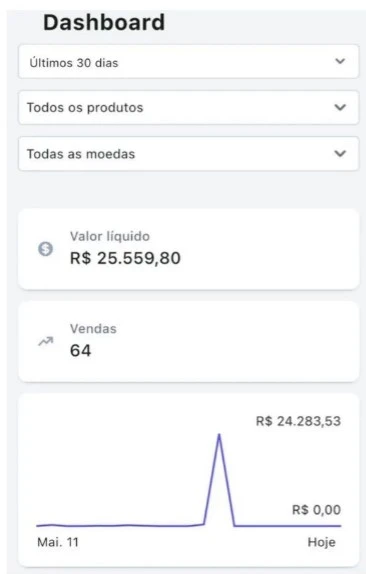This screenshot has height=574, width=366.
Task: Click the dollar coin icon beside Valor líquido
Action: click(45, 249)
